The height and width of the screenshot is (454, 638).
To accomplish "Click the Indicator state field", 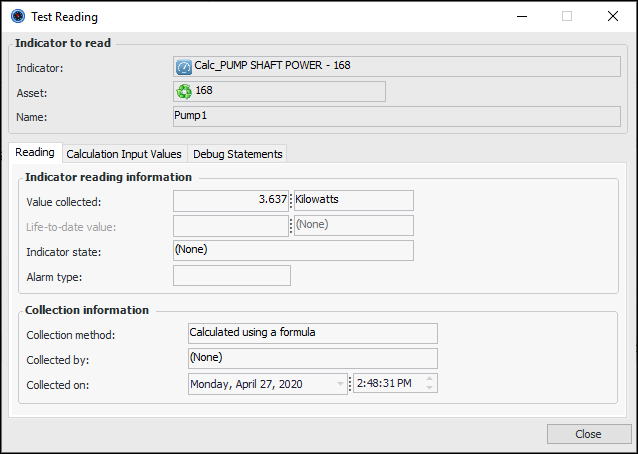I will click(293, 251).
